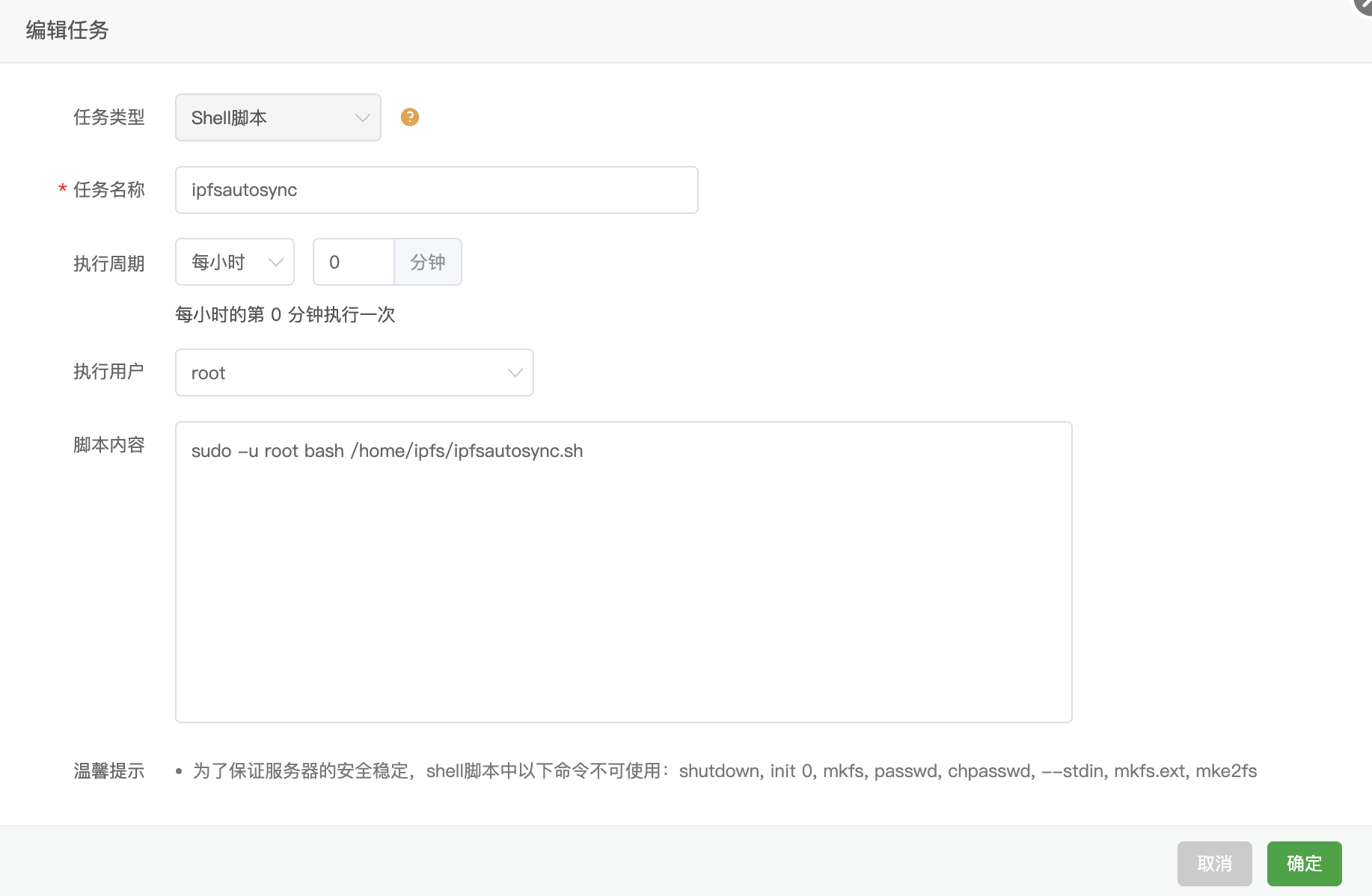Click the 执行用户 field label
The width and height of the screenshot is (1372, 896).
coord(108,372)
